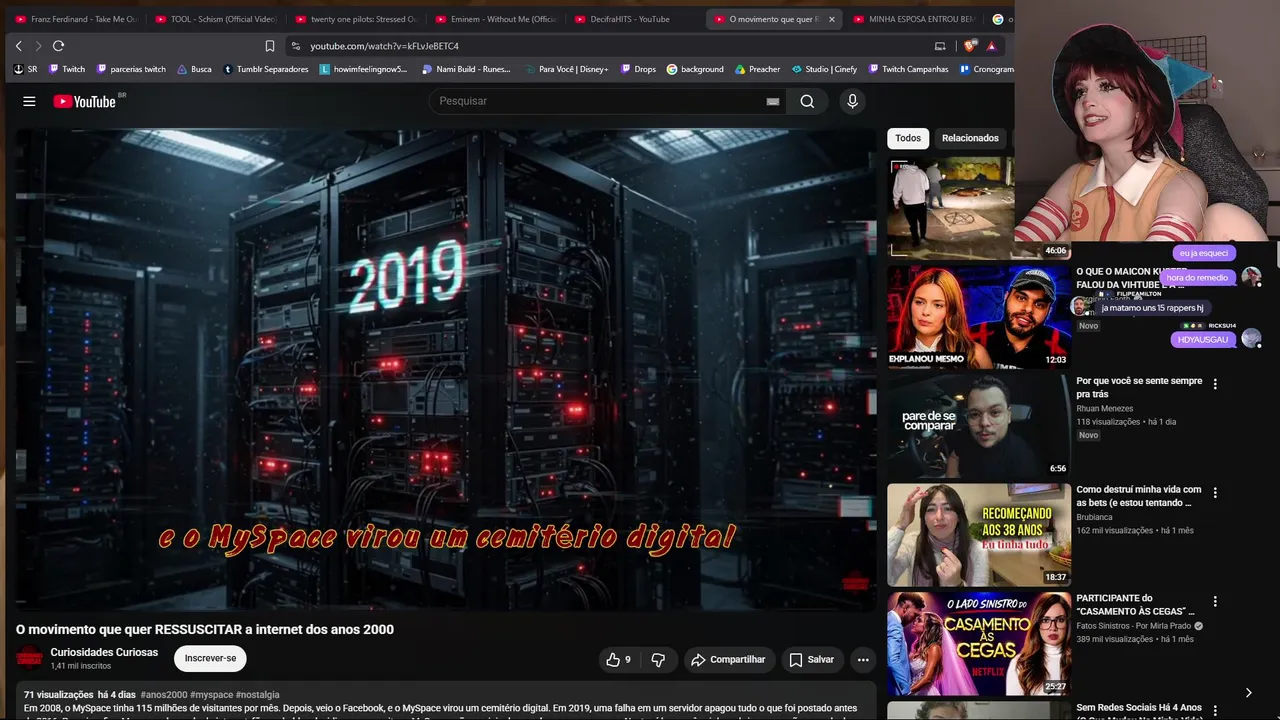Viewport: 1280px width, 720px height.
Task: Open the #myspace hashtag
Action: (211, 695)
